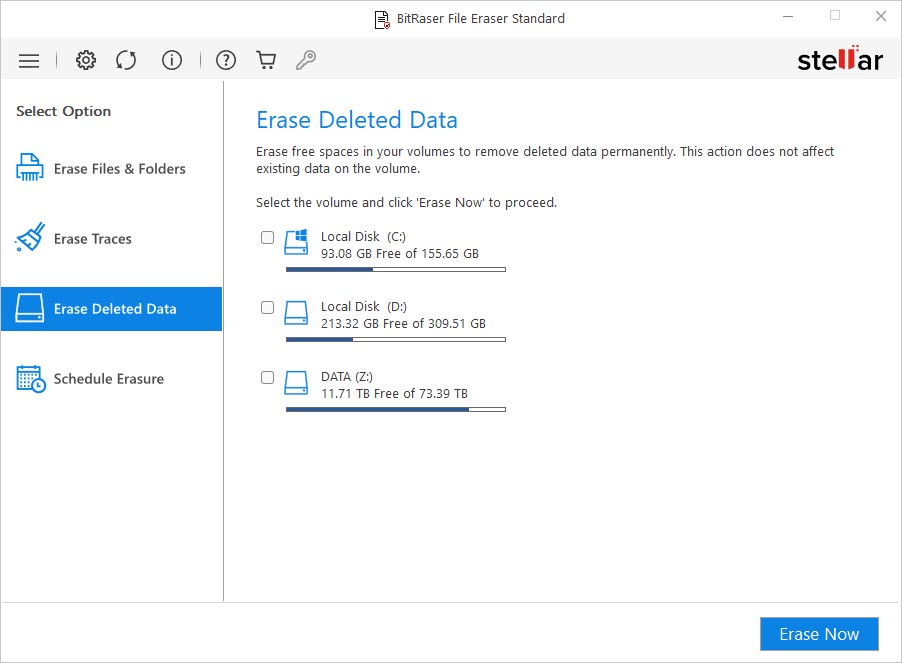The height and width of the screenshot is (663, 902).
Task: Click the refresh/update icon
Action: [126, 60]
